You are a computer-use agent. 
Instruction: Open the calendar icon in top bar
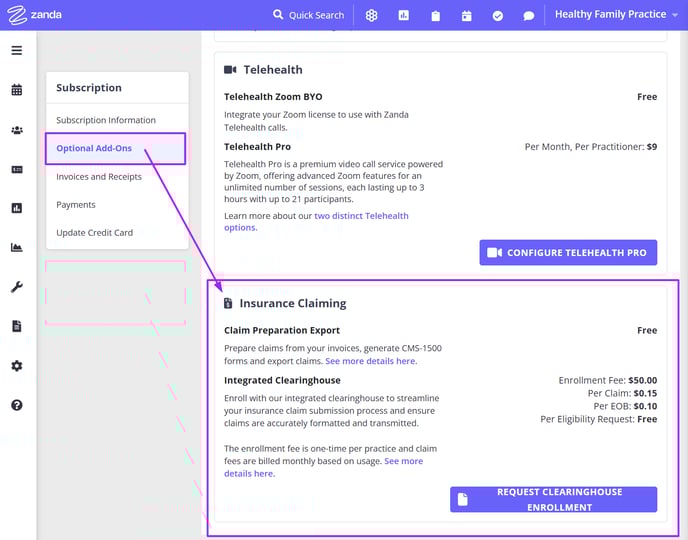coord(466,16)
